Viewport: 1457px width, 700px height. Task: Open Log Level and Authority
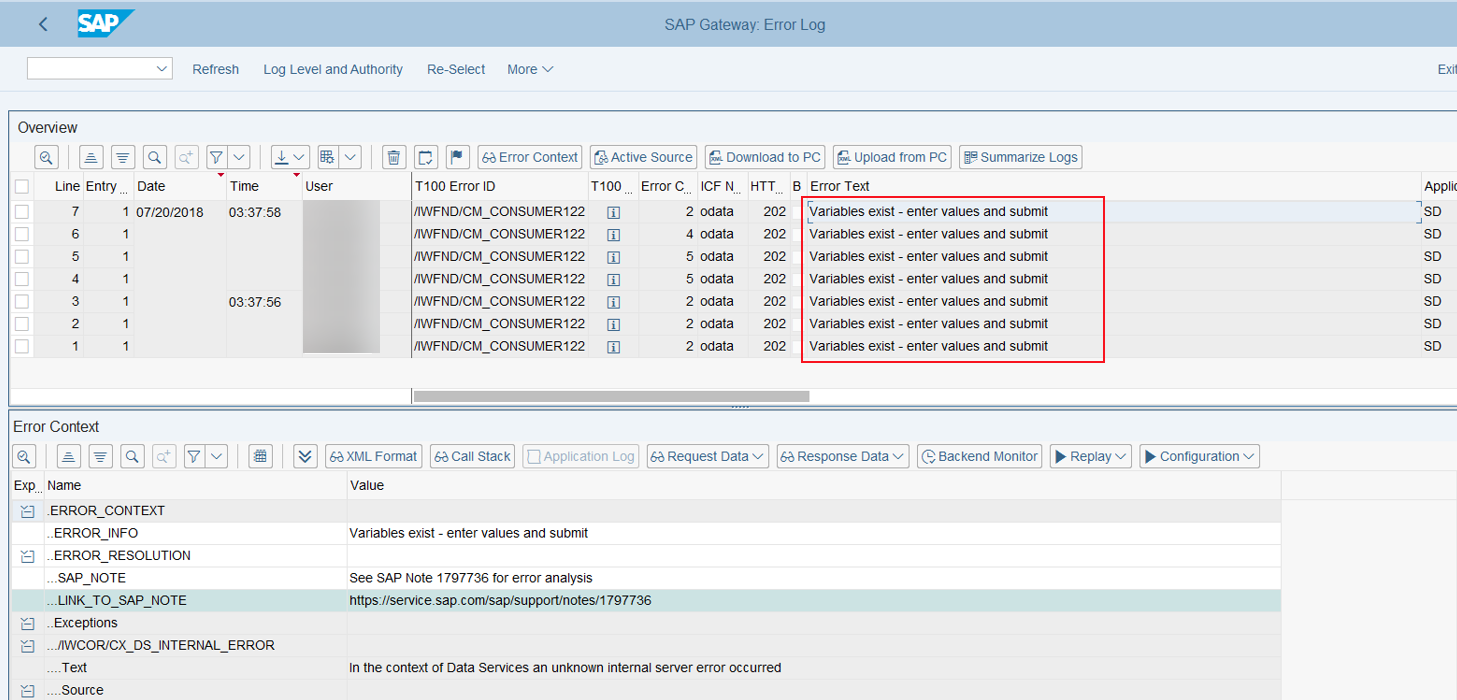[x=333, y=69]
